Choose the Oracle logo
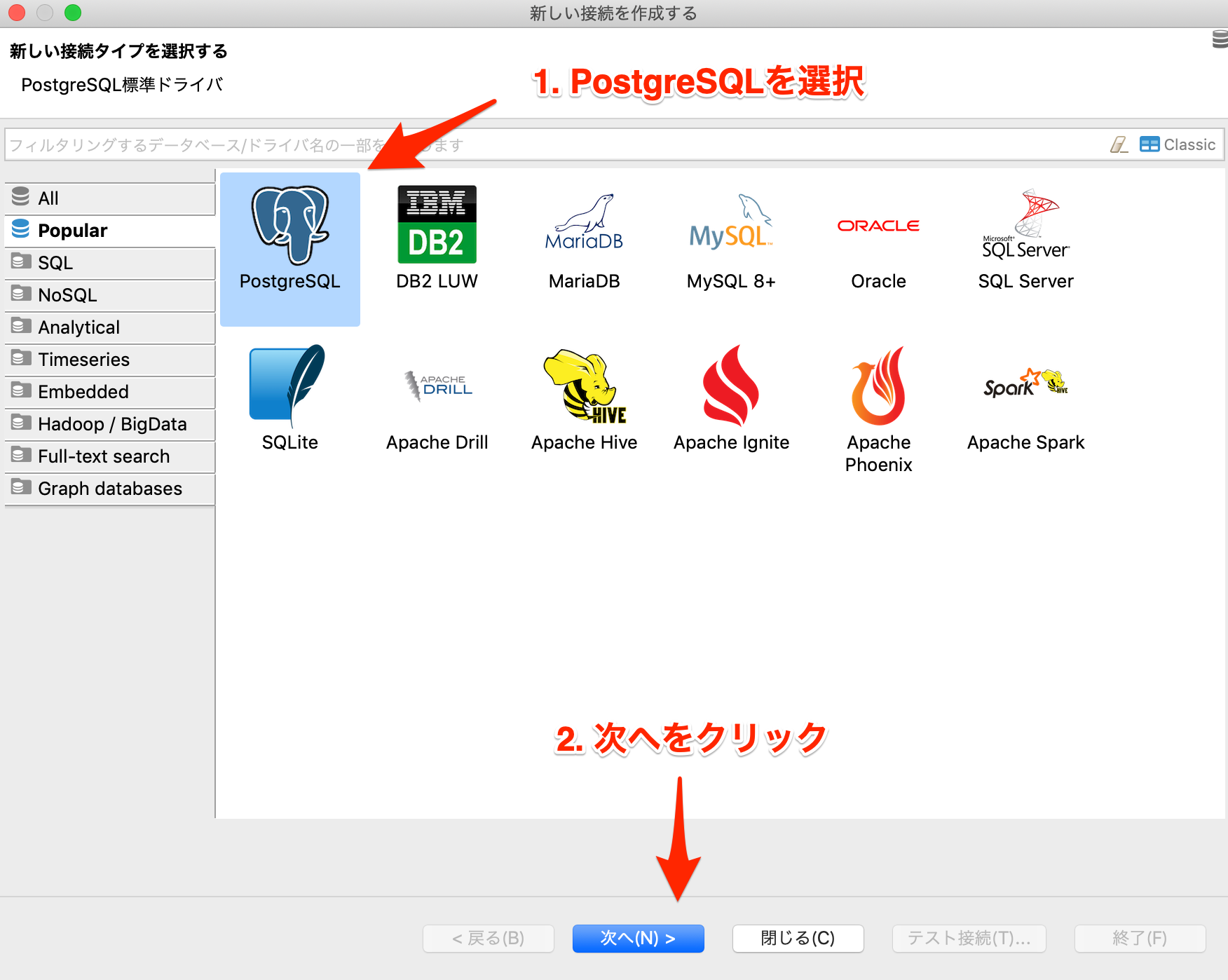This screenshot has height=980, width=1228. coord(879,226)
